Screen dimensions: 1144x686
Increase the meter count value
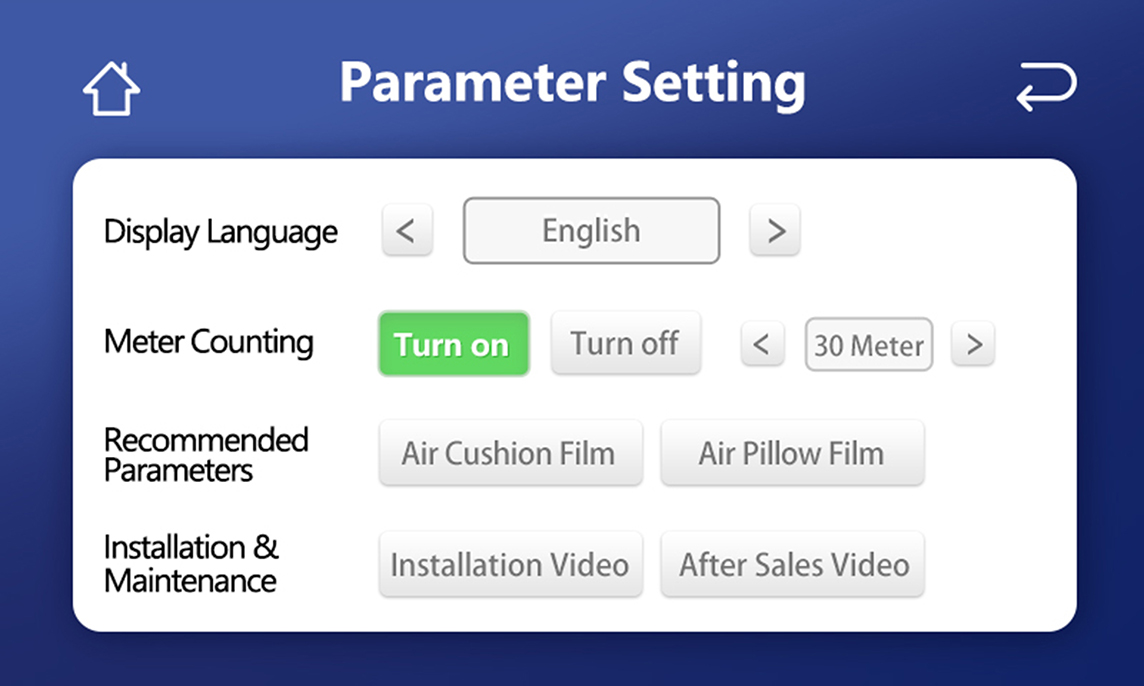973,345
